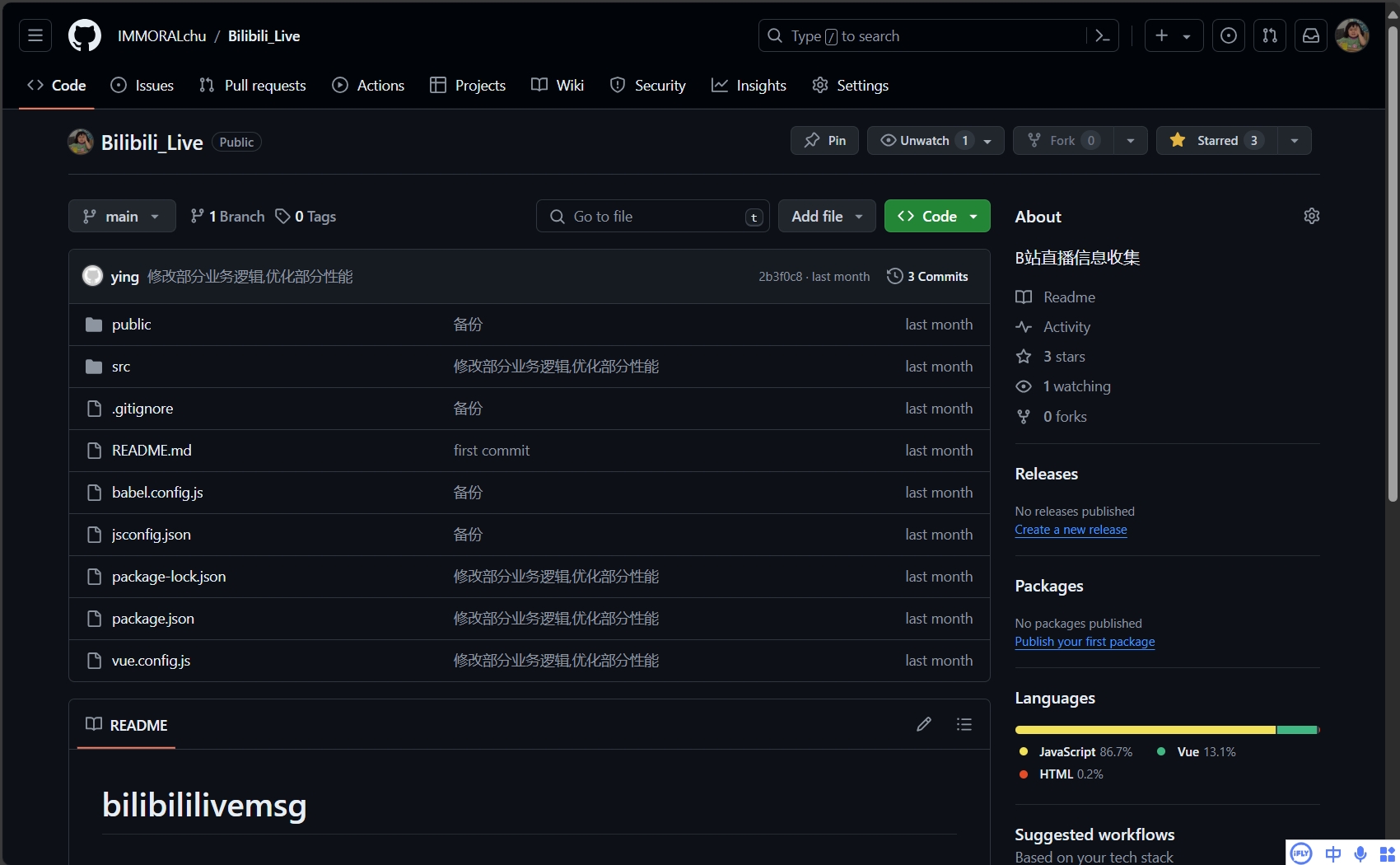Screen dimensions: 1400x865
Task: Open the public folder
Action: (132, 325)
